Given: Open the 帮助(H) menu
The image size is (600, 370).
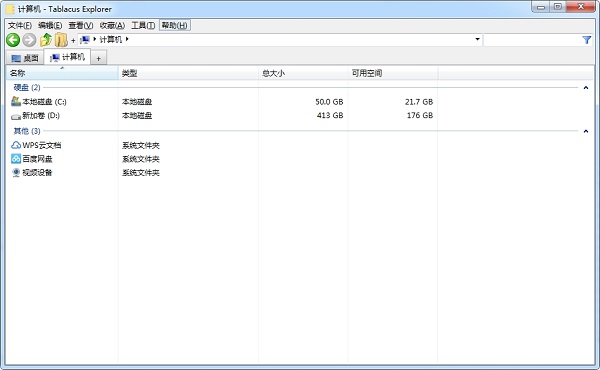Looking at the screenshot, I should click(x=174, y=26).
